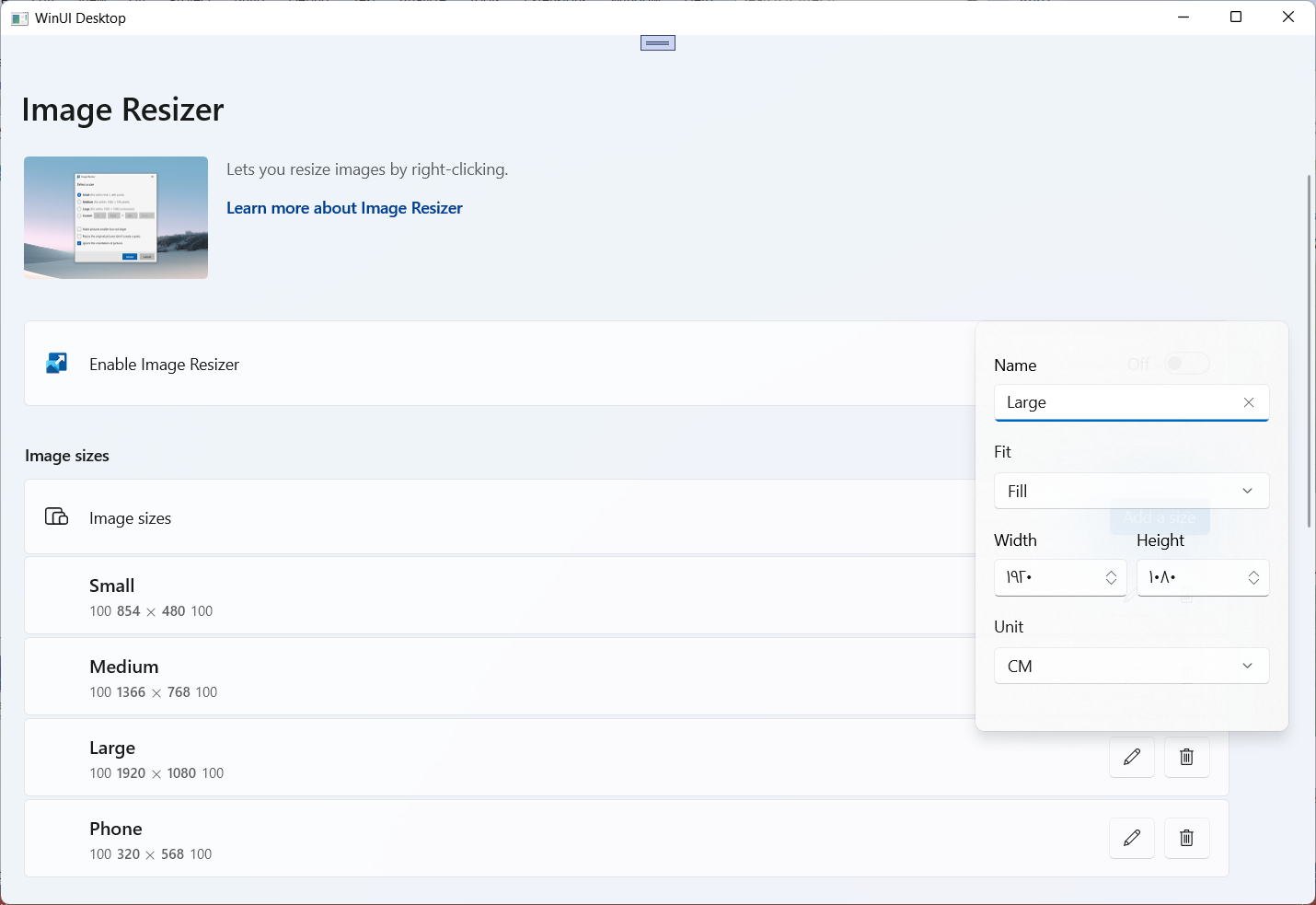Viewport: 1316px width, 905px height.
Task: Clear the Name field with the X icon
Action: [1249, 402]
